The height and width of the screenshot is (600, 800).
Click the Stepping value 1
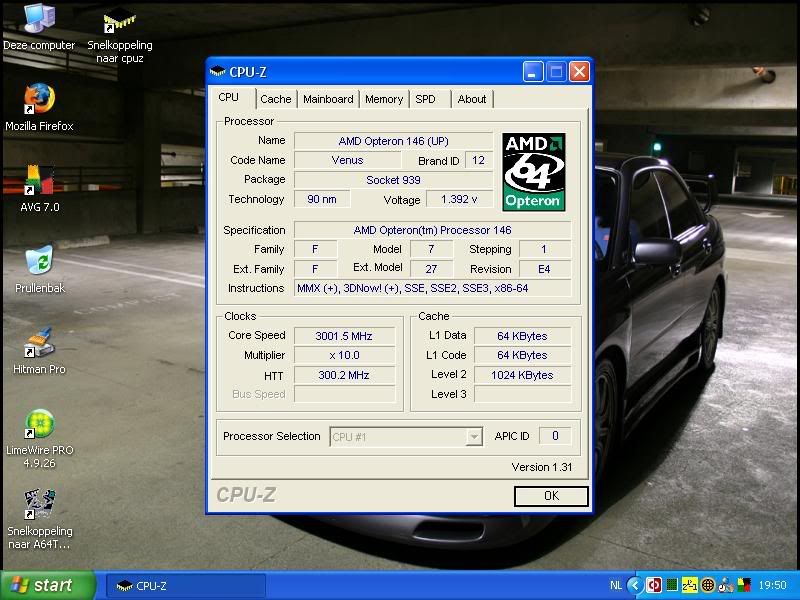[544, 249]
